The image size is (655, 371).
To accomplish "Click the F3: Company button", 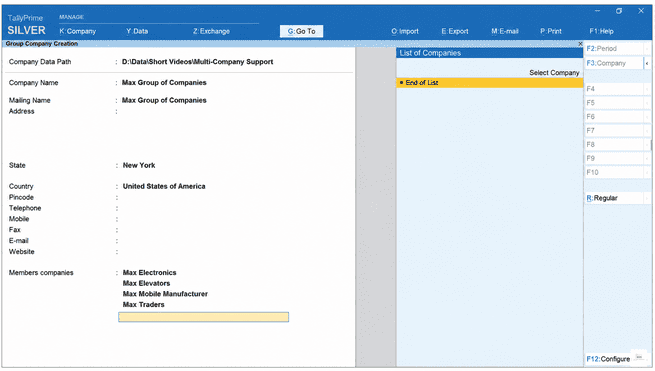I will click(x=614, y=63).
